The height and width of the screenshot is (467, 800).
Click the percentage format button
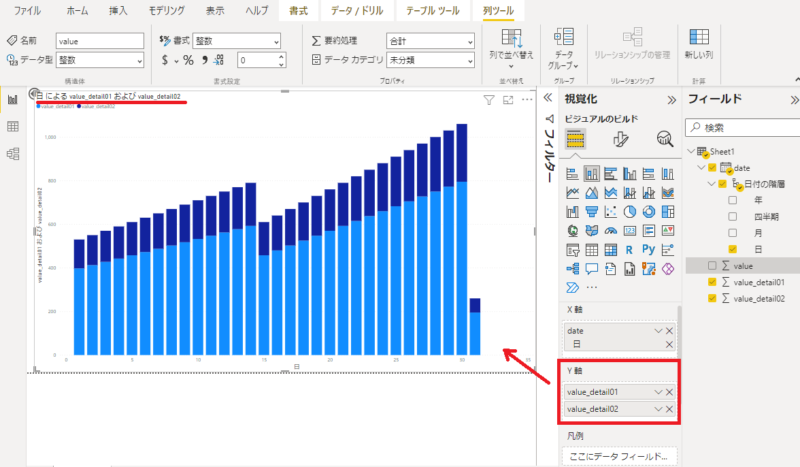coord(188,60)
